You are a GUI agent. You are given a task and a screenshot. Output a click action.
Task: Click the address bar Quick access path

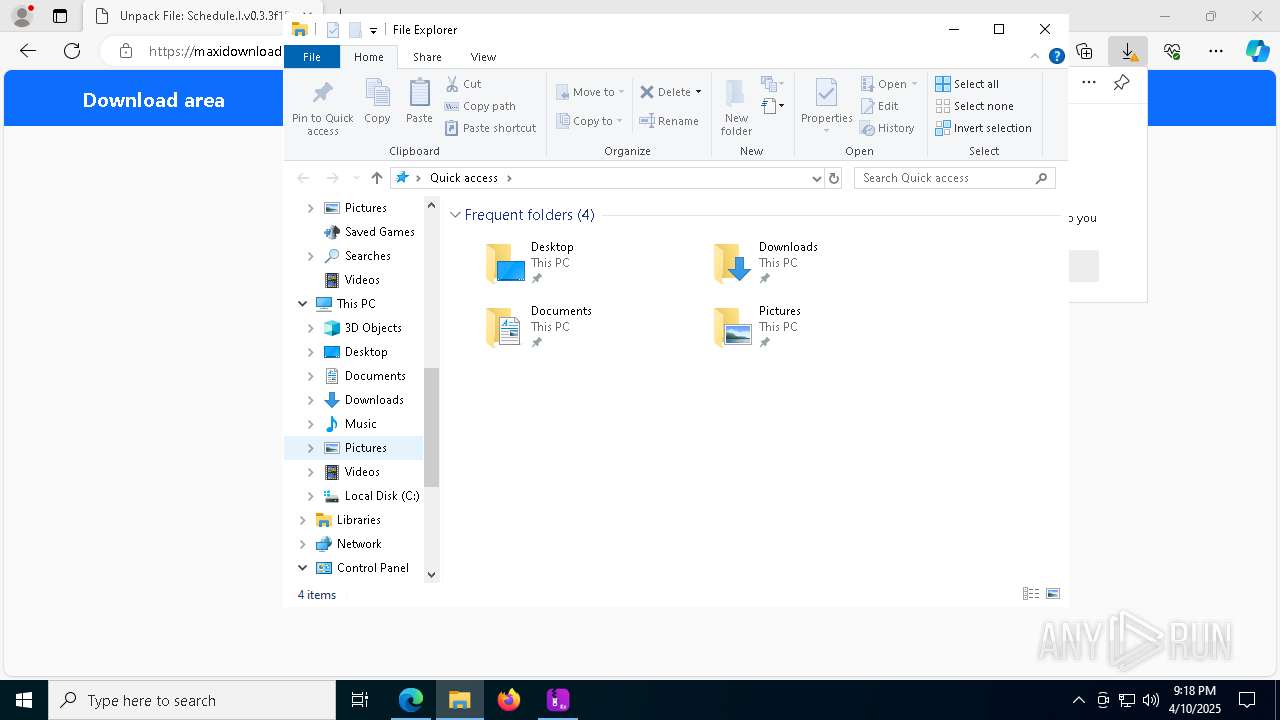tap(464, 178)
